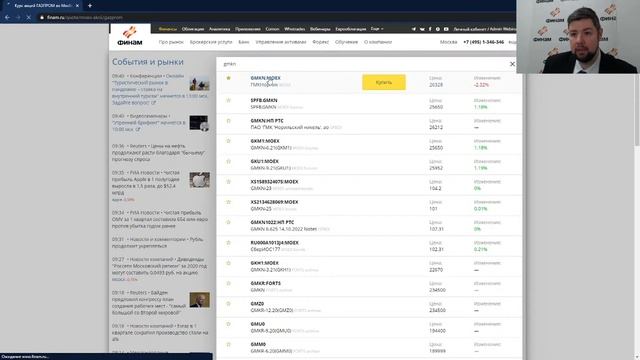Click the browser forward arrow
Image resolution: width=640 pixels, height=360 pixels.
(18, 17)
